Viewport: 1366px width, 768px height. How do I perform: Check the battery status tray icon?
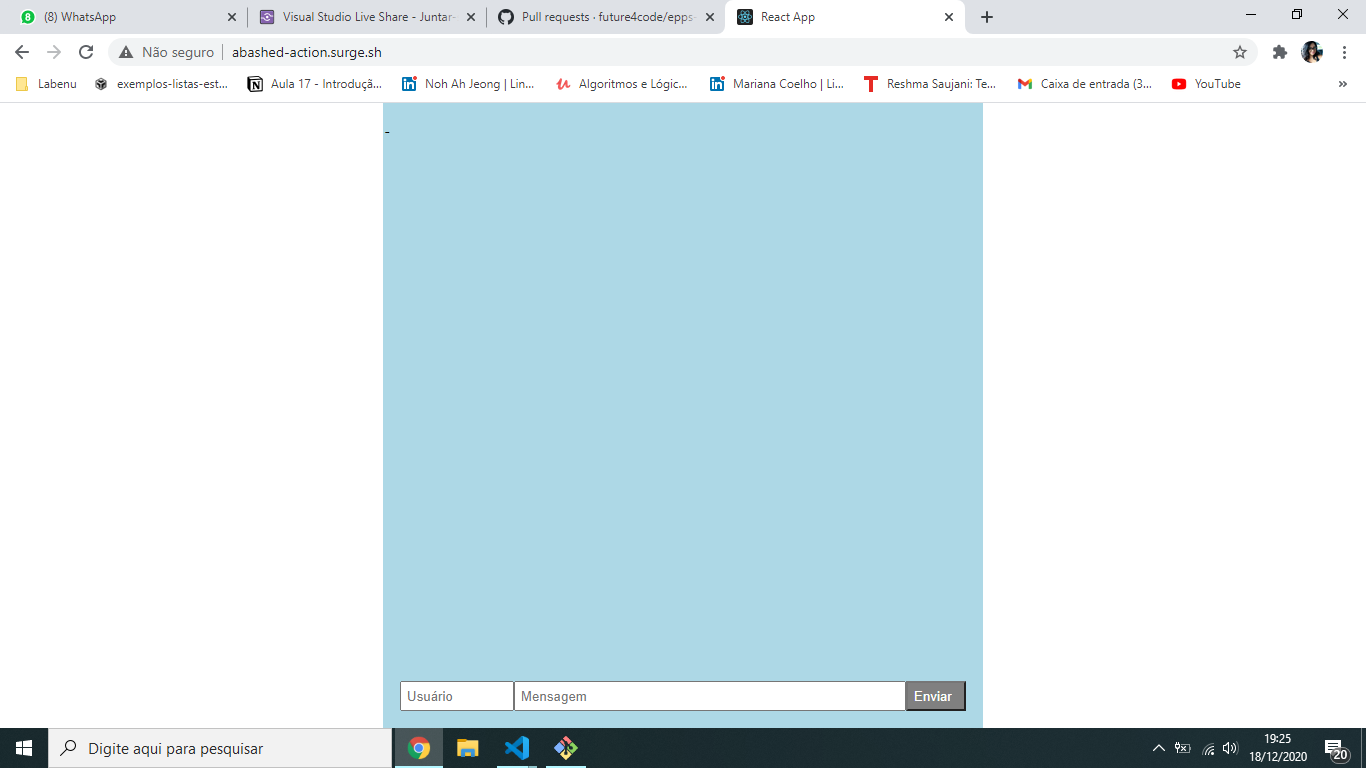1183,748
